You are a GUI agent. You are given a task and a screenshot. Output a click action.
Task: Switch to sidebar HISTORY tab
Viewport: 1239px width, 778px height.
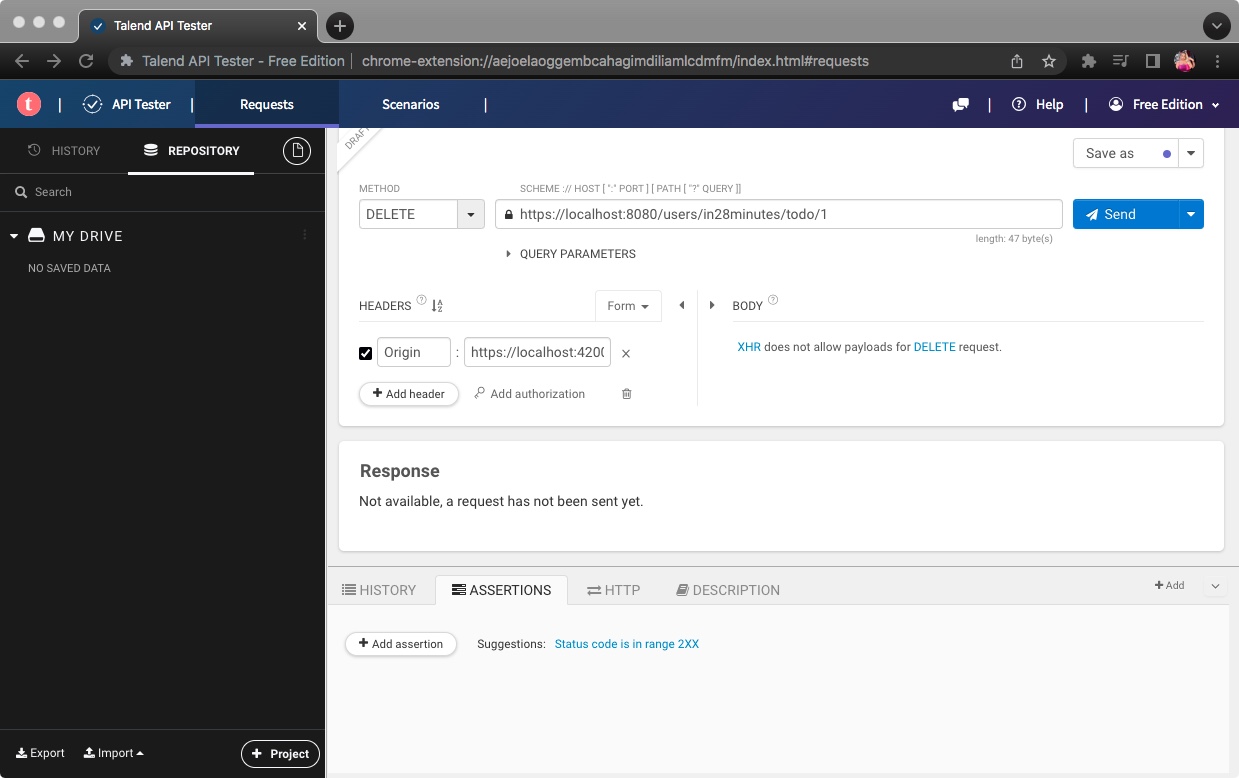tap(64, 150)
